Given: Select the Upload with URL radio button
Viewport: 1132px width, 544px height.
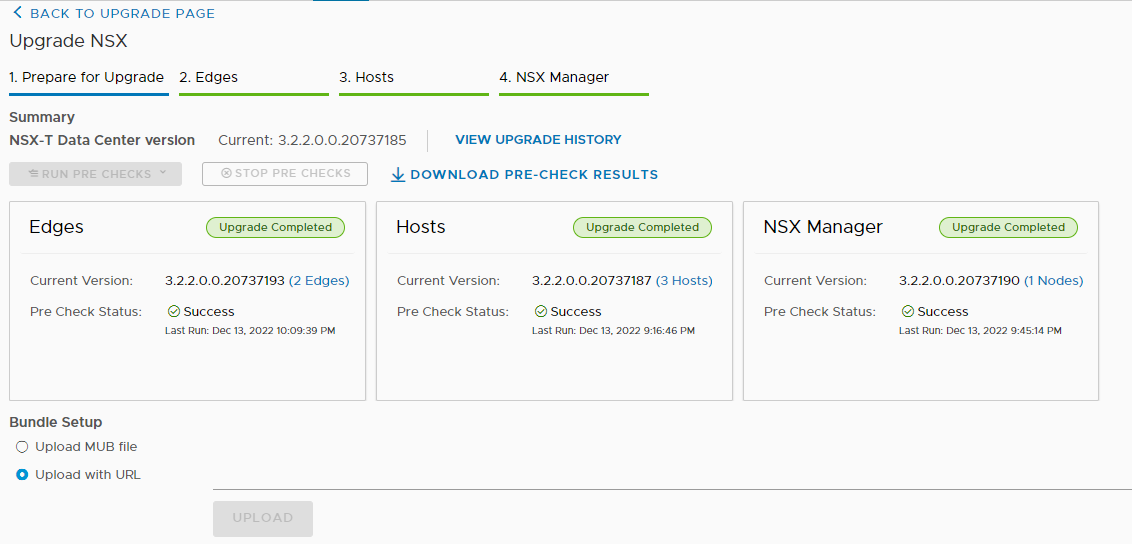Looking at the screenshot, I should coord(22,475).
